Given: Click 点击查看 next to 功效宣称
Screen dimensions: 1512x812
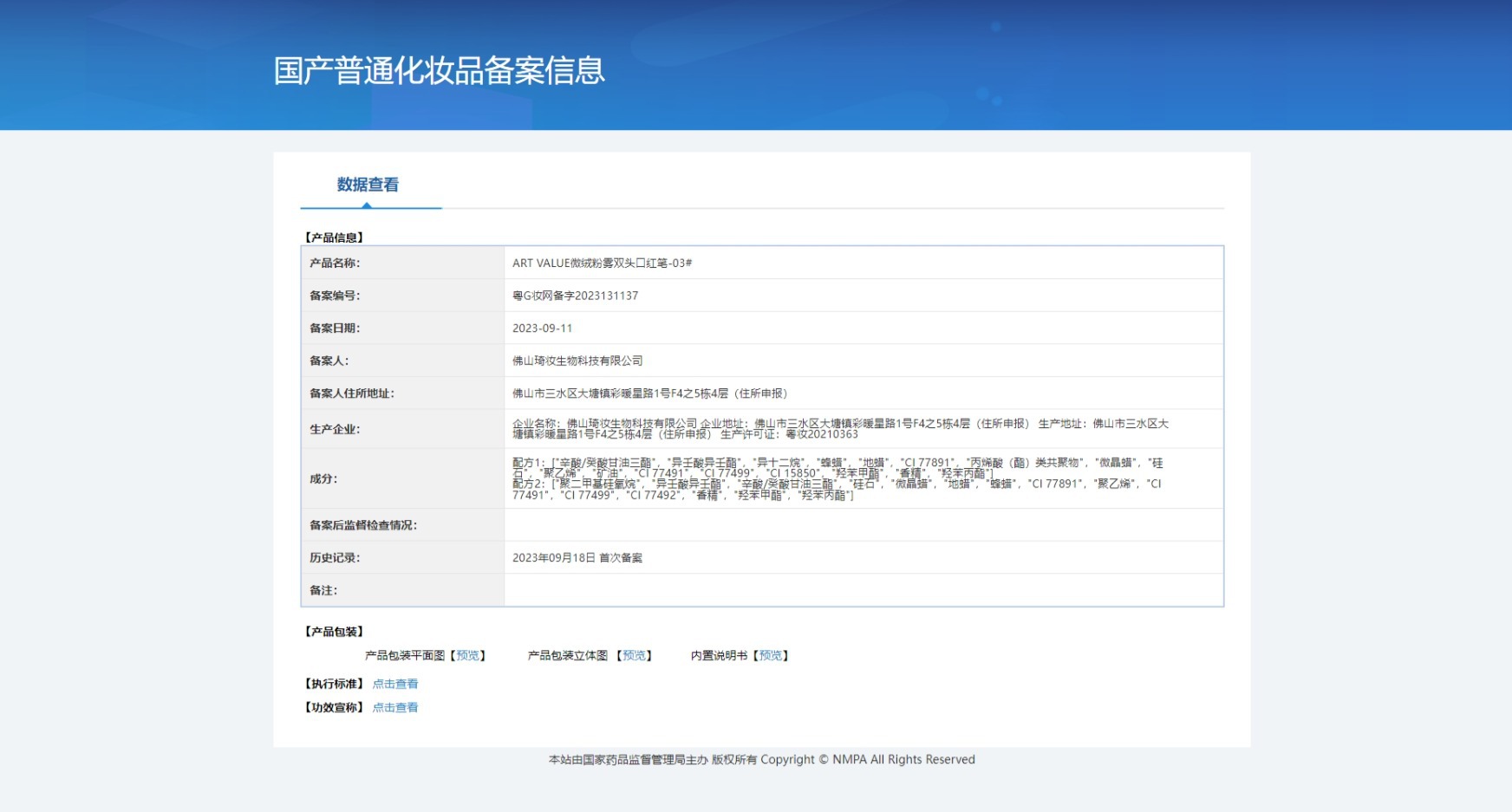Looking at the screenshot, I should [x=395, y=707].
